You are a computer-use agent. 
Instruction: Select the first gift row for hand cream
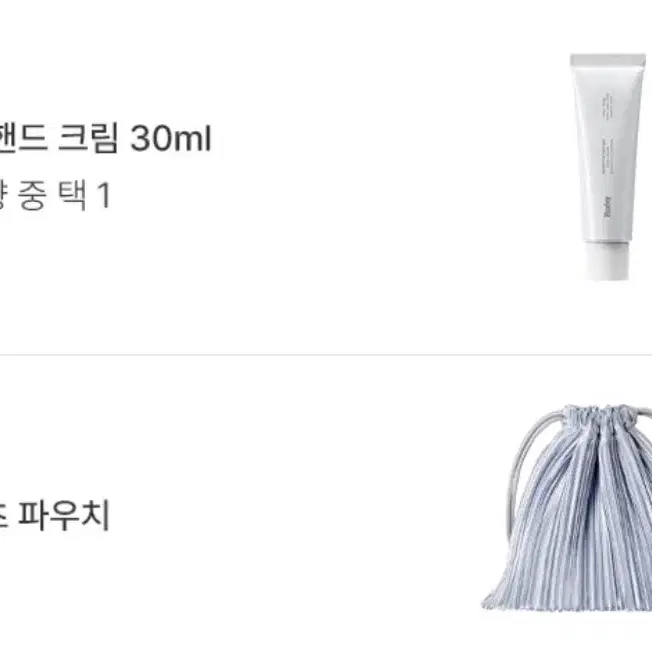[x=326, y=177]
